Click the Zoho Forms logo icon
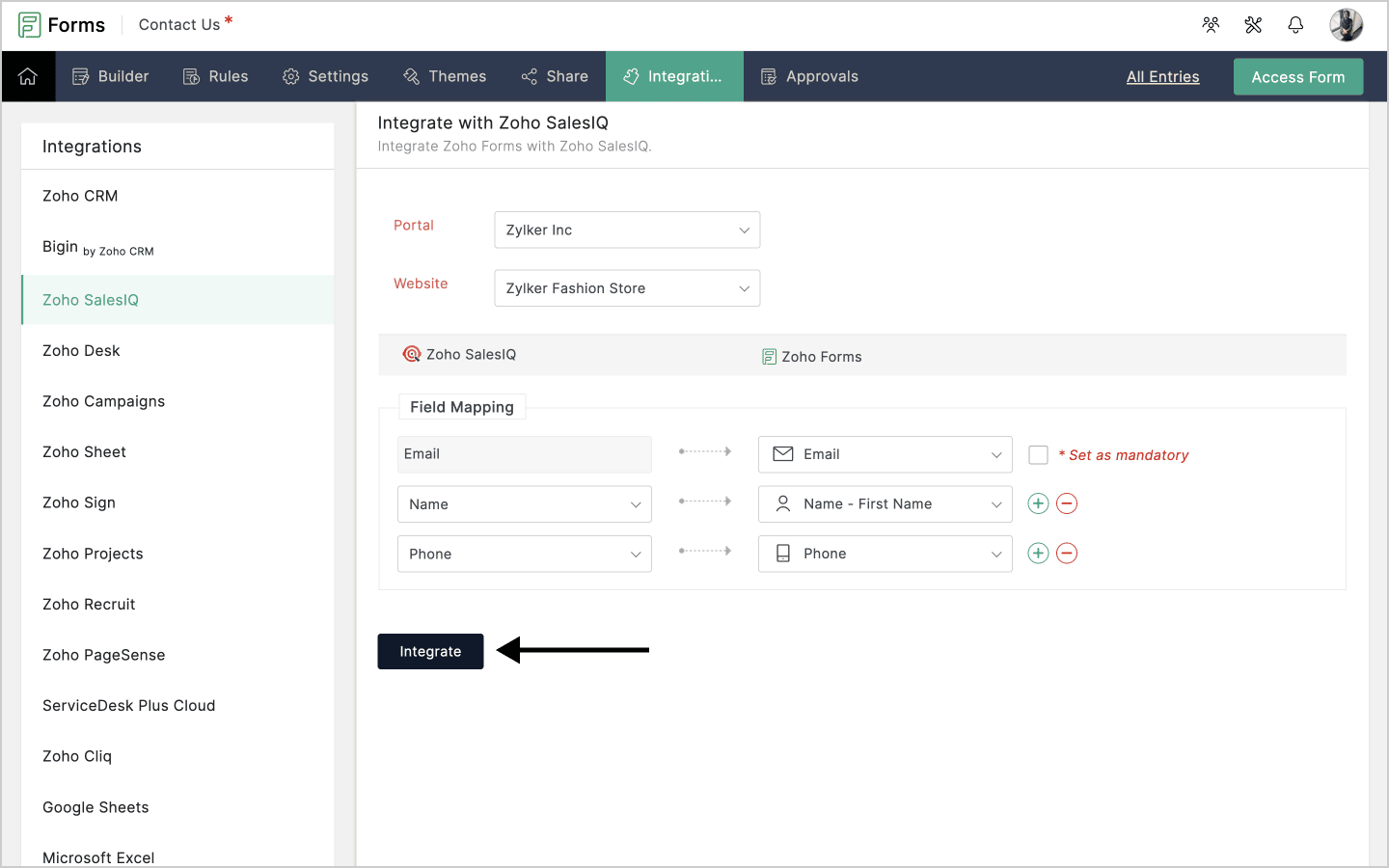Image resolution: width=1389 pixels, height=868 pixels. pos(30,25)
